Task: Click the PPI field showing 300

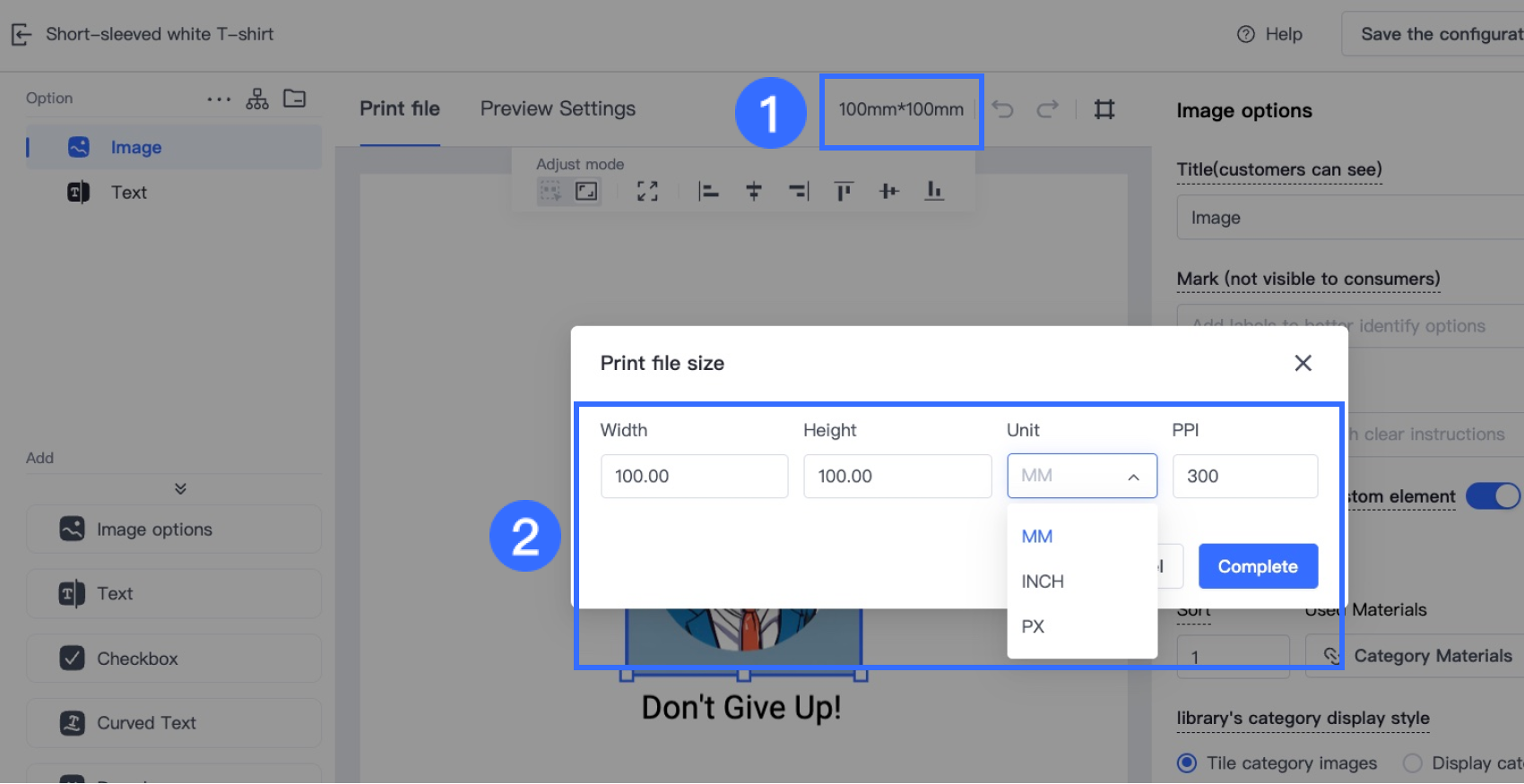Action: point(1245,476)
